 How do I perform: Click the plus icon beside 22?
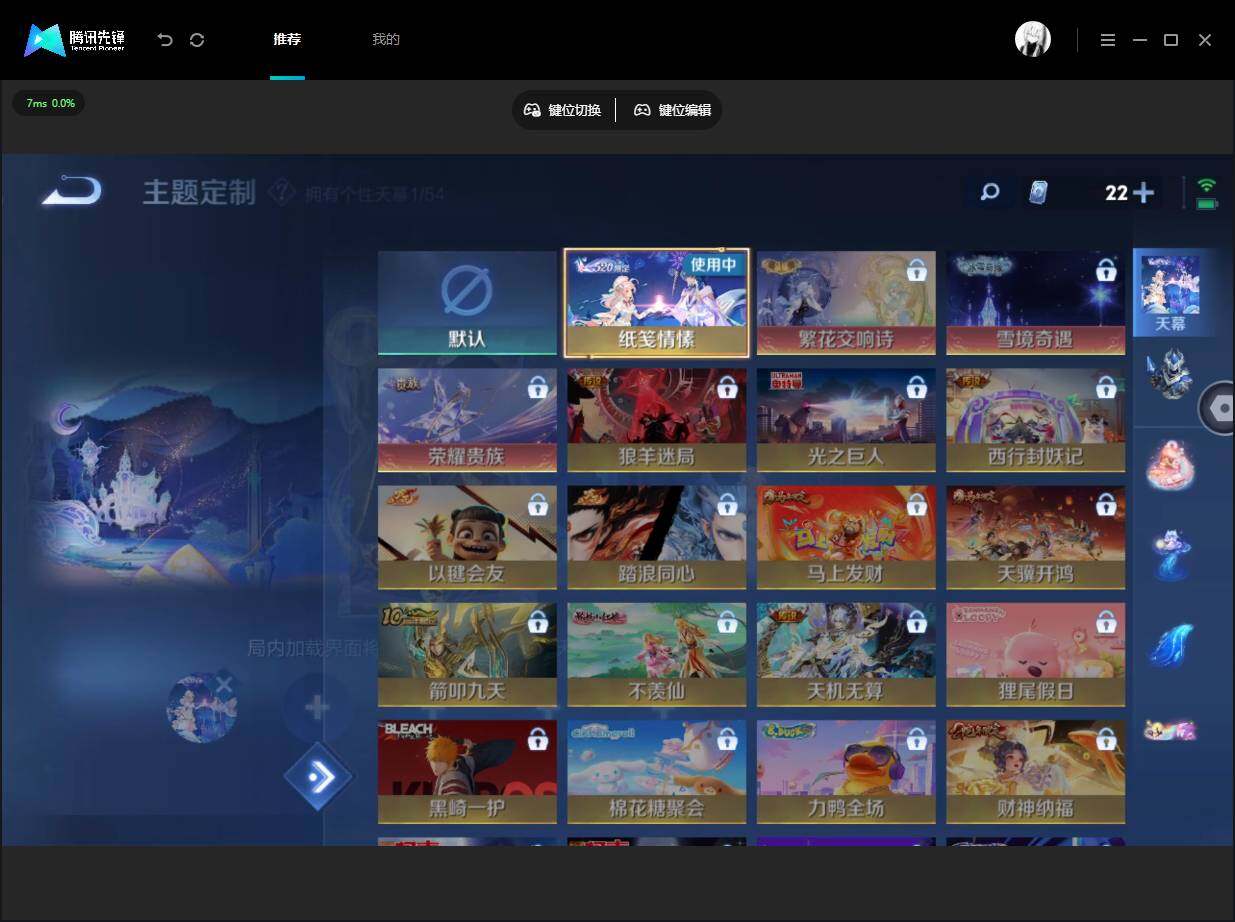coord(1144,192)
